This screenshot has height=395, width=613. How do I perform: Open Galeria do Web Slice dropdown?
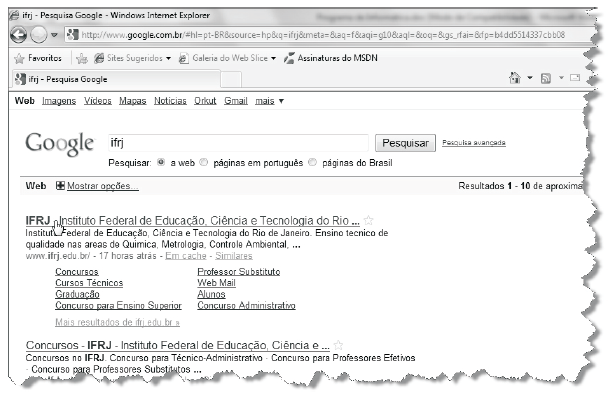tap(227, 58)
